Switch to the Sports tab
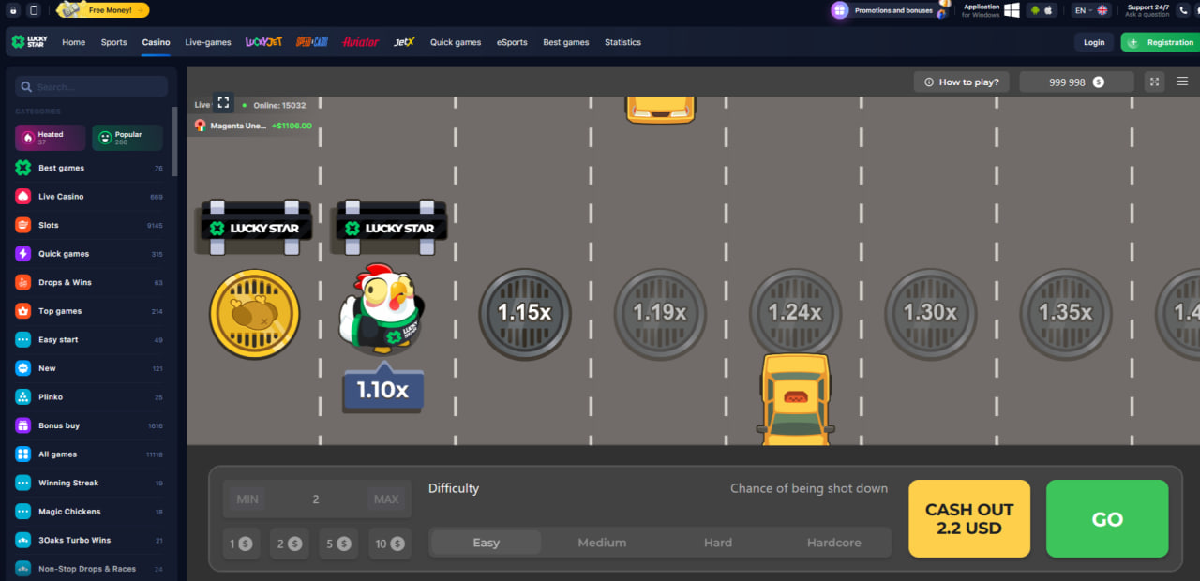This screenshot has width=1200, height=581. 113,42
